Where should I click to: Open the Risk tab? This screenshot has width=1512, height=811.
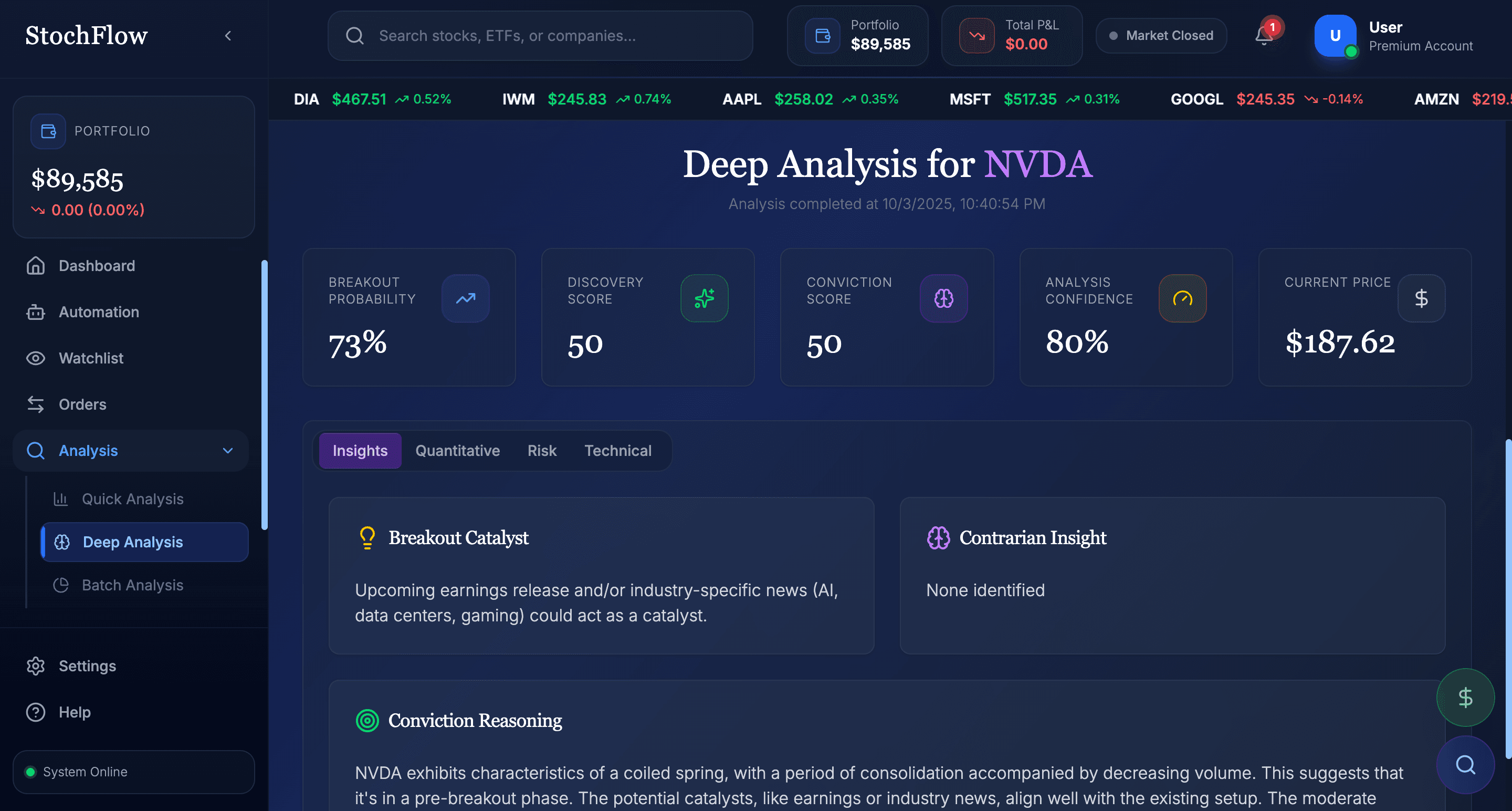pyautogui.click(x=541, y=451)
